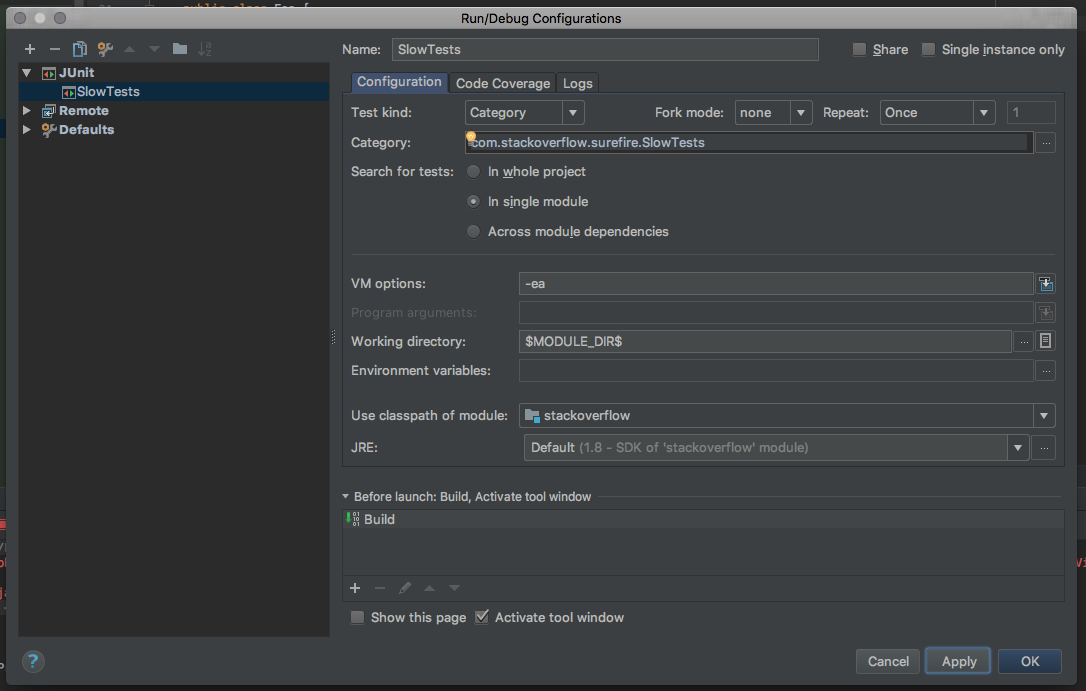Viewport: 1086px width, 691px height.
Task: Click the Cancel button
Action: [888, 661]
